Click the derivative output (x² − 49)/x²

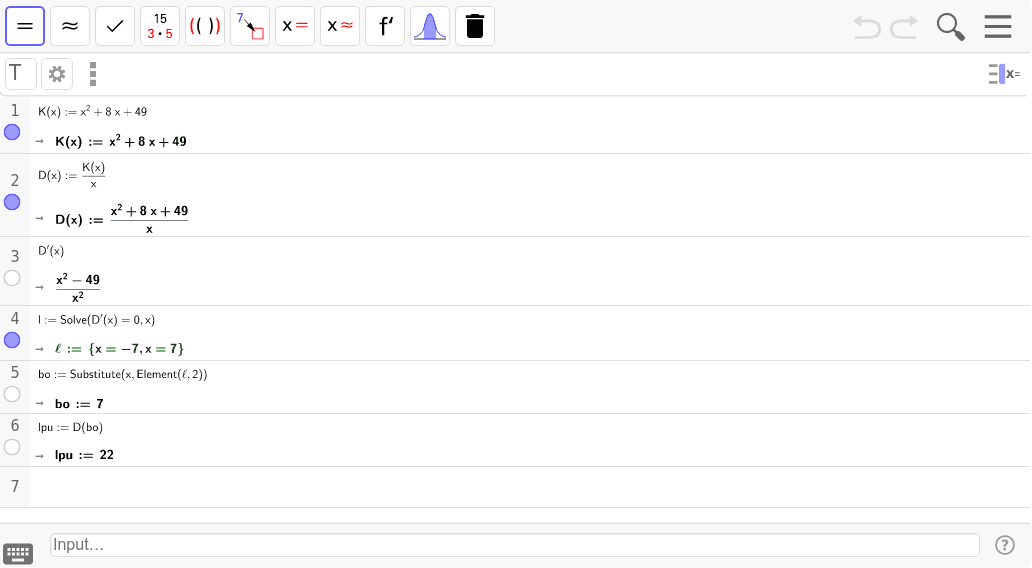tap(78, 288)
